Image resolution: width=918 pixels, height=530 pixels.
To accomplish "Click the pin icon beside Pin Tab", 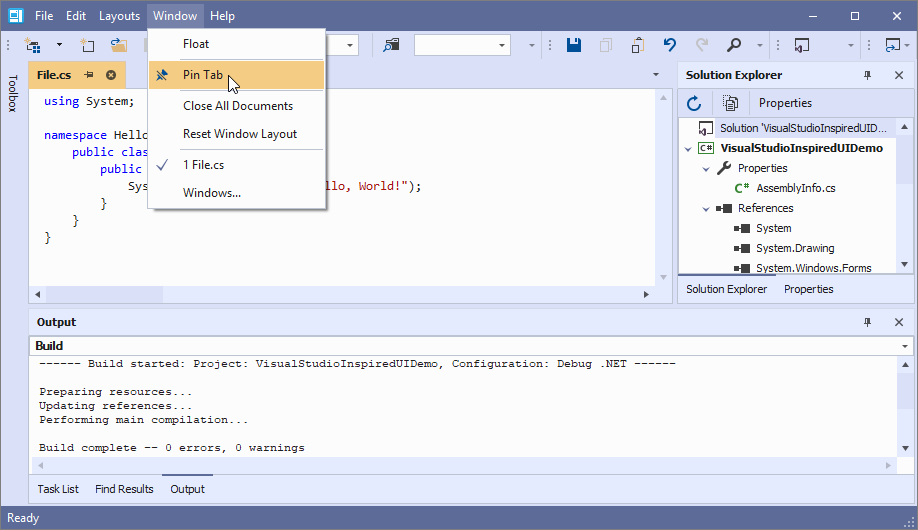I will (162, 75).
